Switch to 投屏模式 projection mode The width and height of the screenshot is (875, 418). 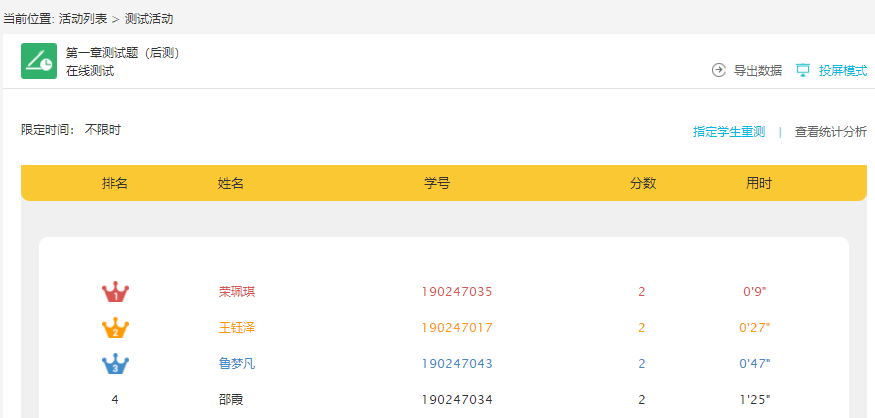842,71
